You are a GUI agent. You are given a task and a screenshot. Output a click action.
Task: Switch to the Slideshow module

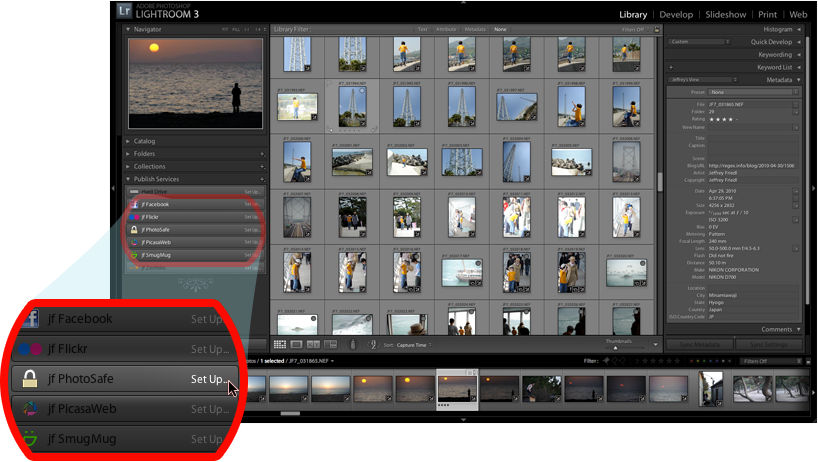(726, 15)
